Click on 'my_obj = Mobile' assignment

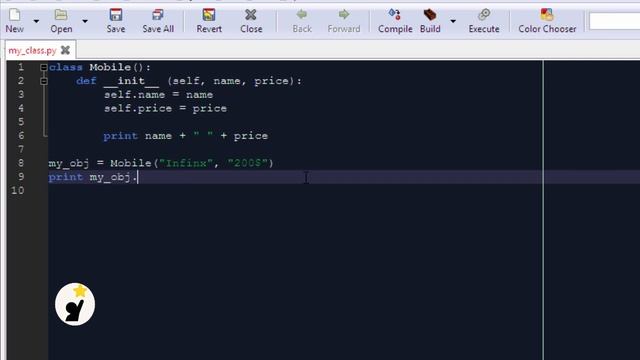tap(100, 163)
